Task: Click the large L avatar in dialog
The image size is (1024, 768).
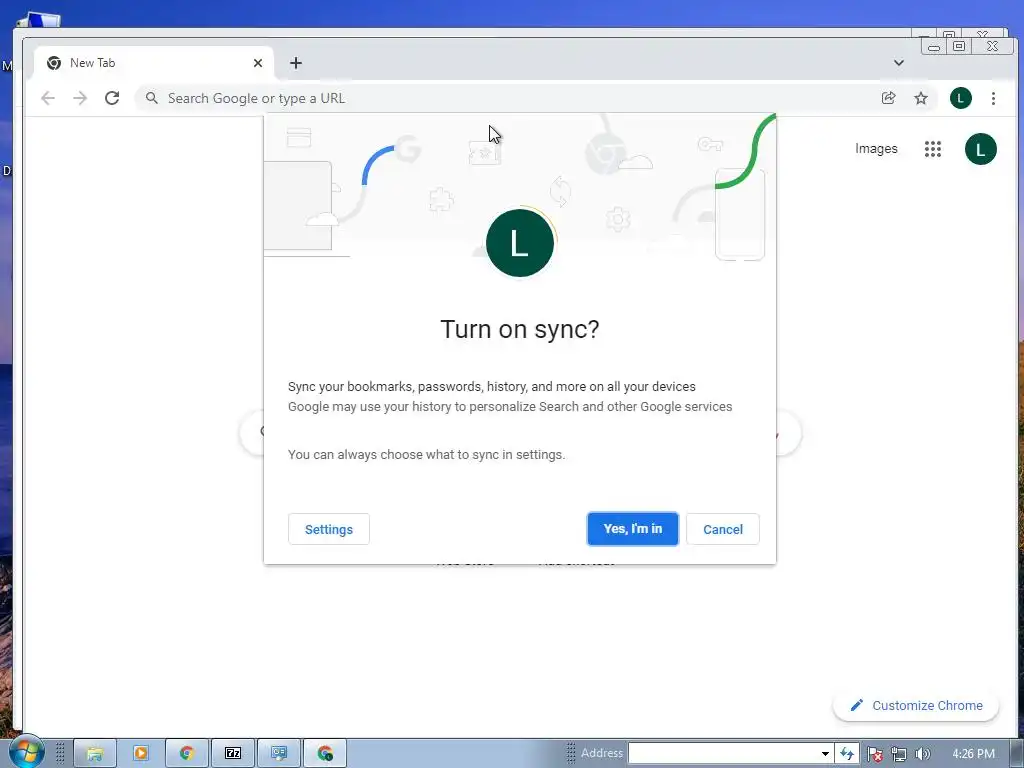Action: coord(520,243)
